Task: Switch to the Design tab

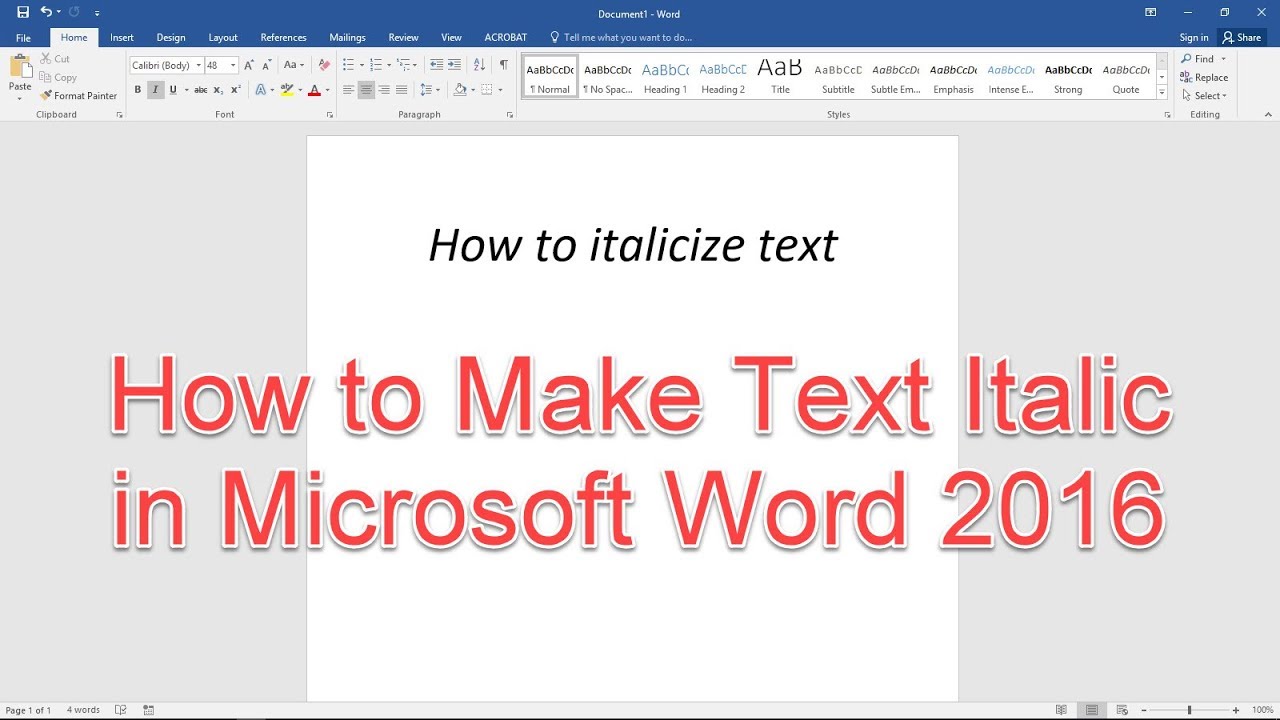Action: pos(171,38)
